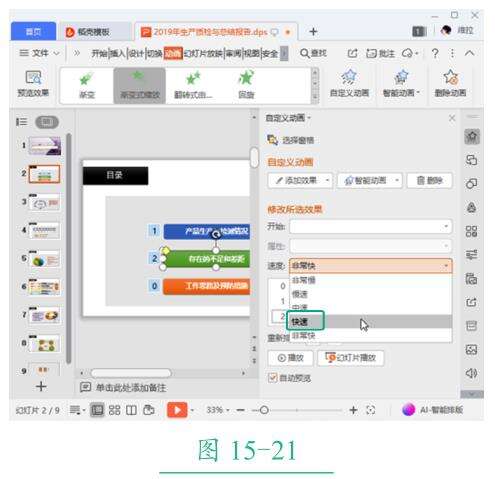Click the share icon beside 批注
This screenshot has height=479, width=495.
tap(352, 53)
